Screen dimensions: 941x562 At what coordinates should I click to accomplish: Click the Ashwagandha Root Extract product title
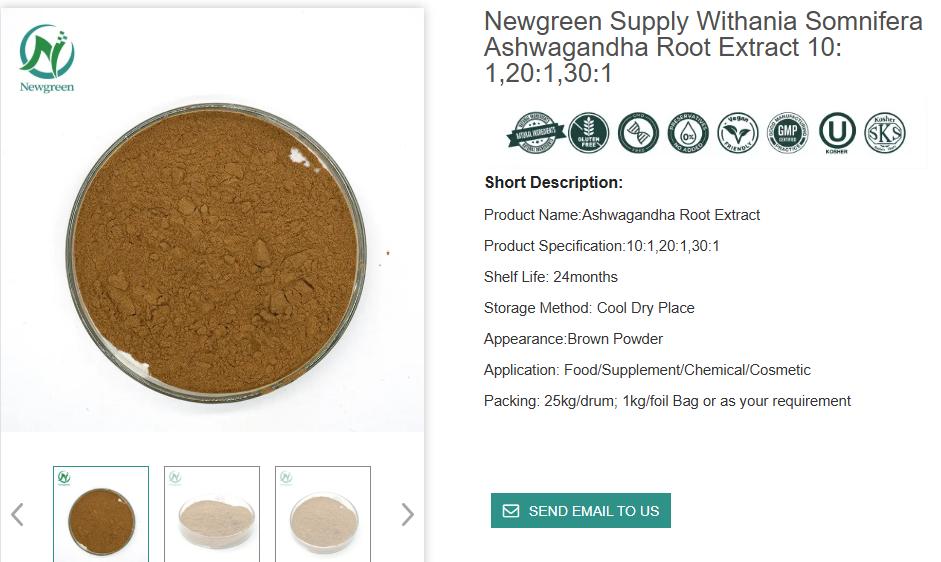tap(702, 47)
